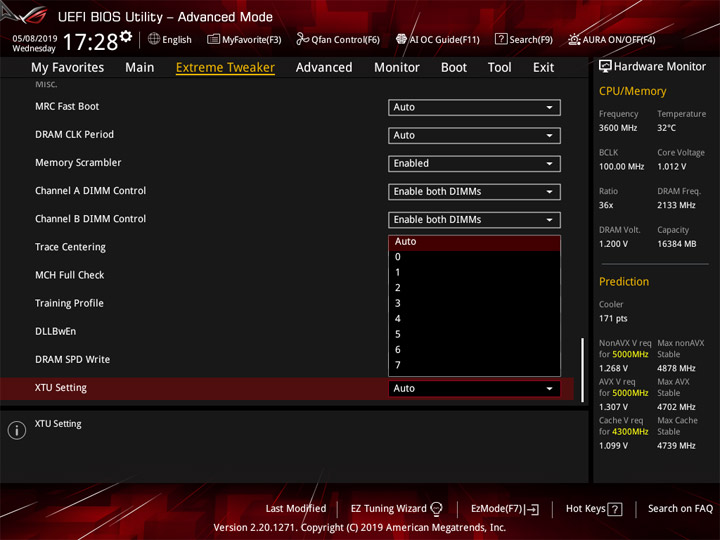Select Auto in the open option list
Viewport: 720px width, 540px height.
(474, 242)
